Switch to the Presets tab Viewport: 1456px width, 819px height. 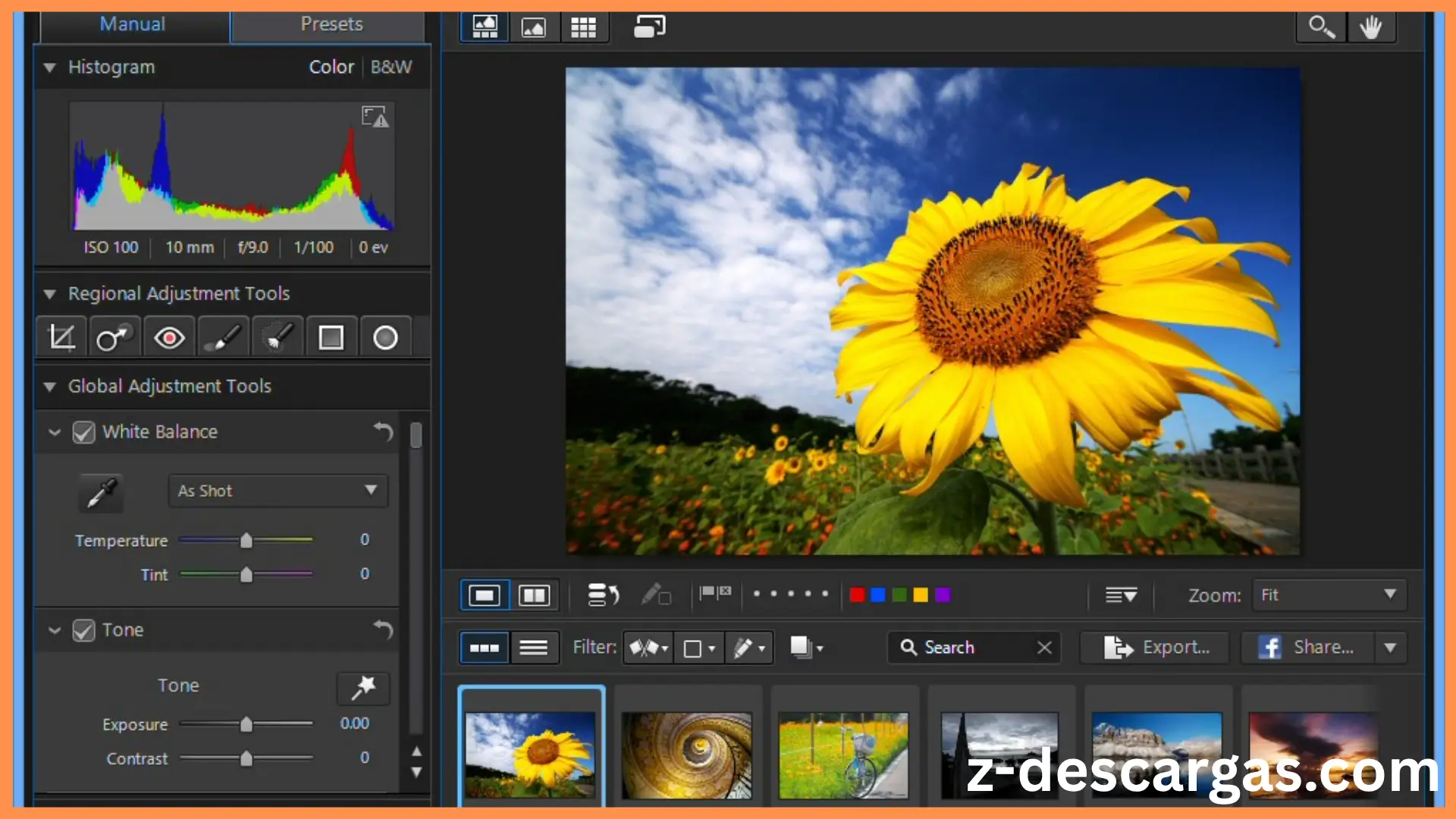331,24
